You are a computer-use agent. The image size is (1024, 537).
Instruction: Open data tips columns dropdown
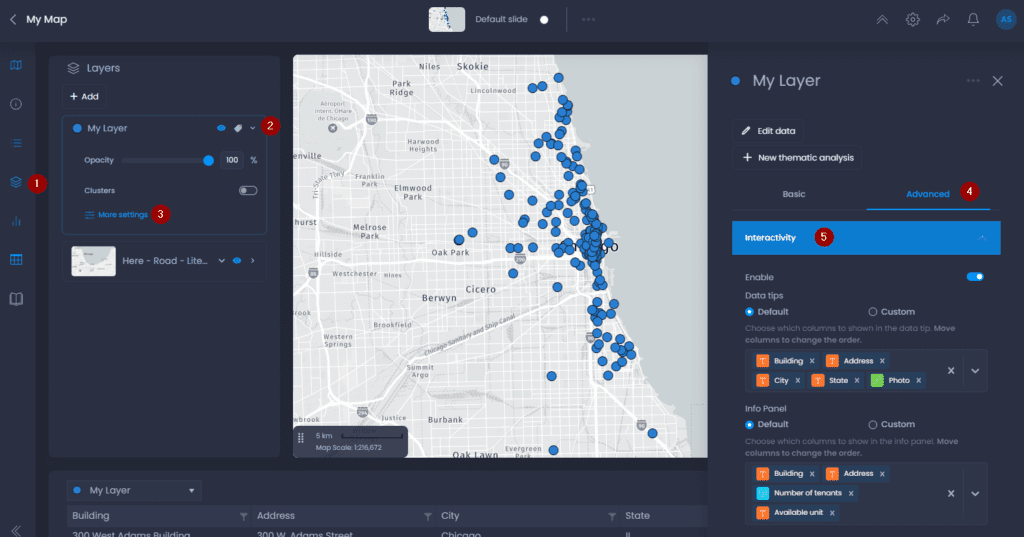pyautogui.click(x=975, y=370)
